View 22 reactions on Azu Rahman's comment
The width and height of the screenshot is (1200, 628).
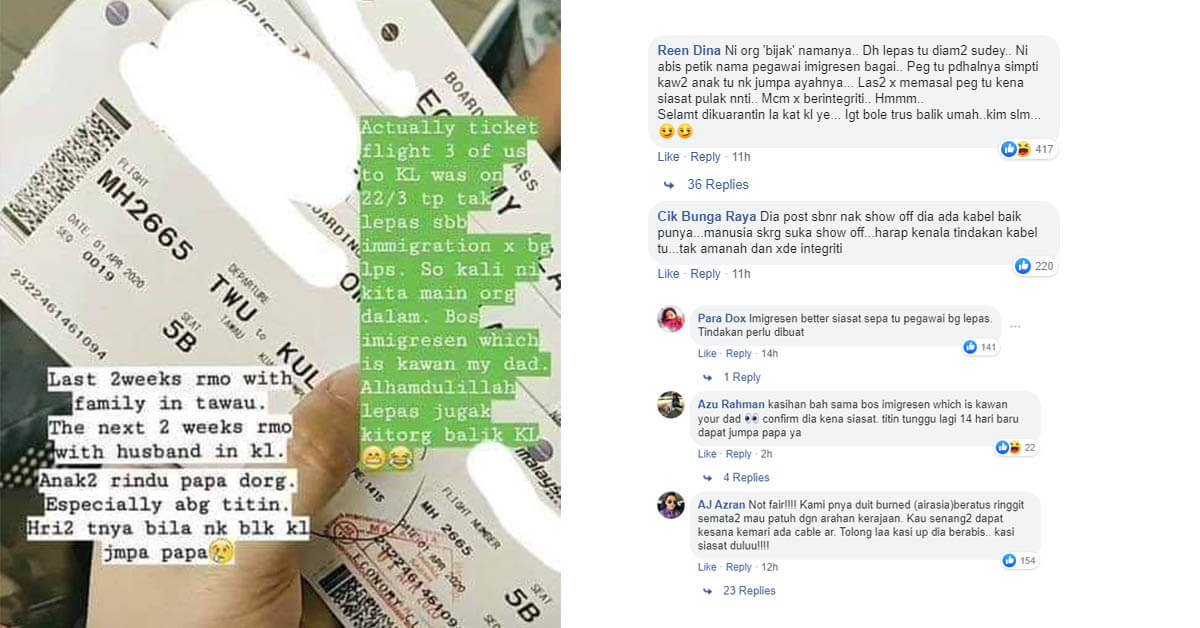[x=1016, y=447]
